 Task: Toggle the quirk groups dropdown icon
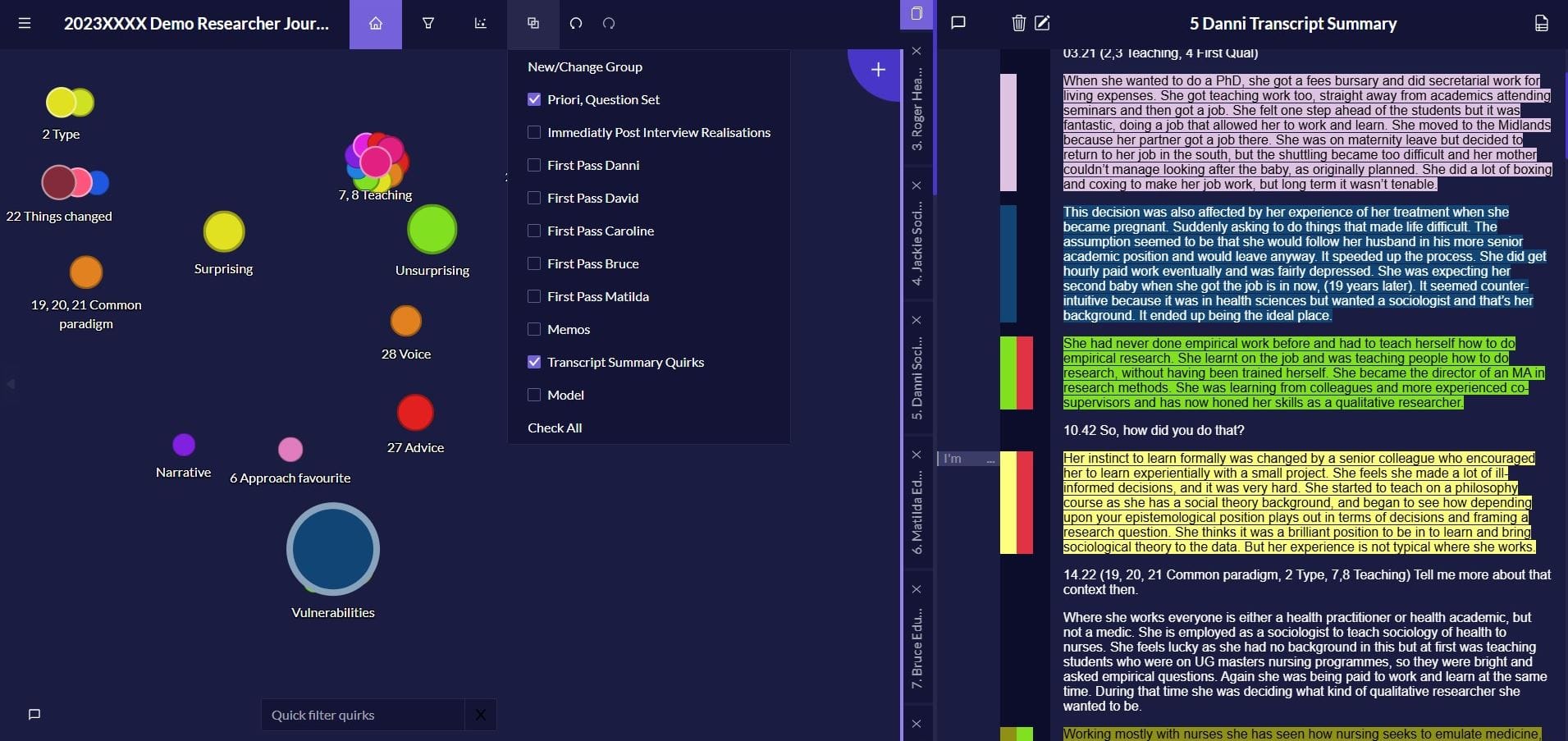533,24
